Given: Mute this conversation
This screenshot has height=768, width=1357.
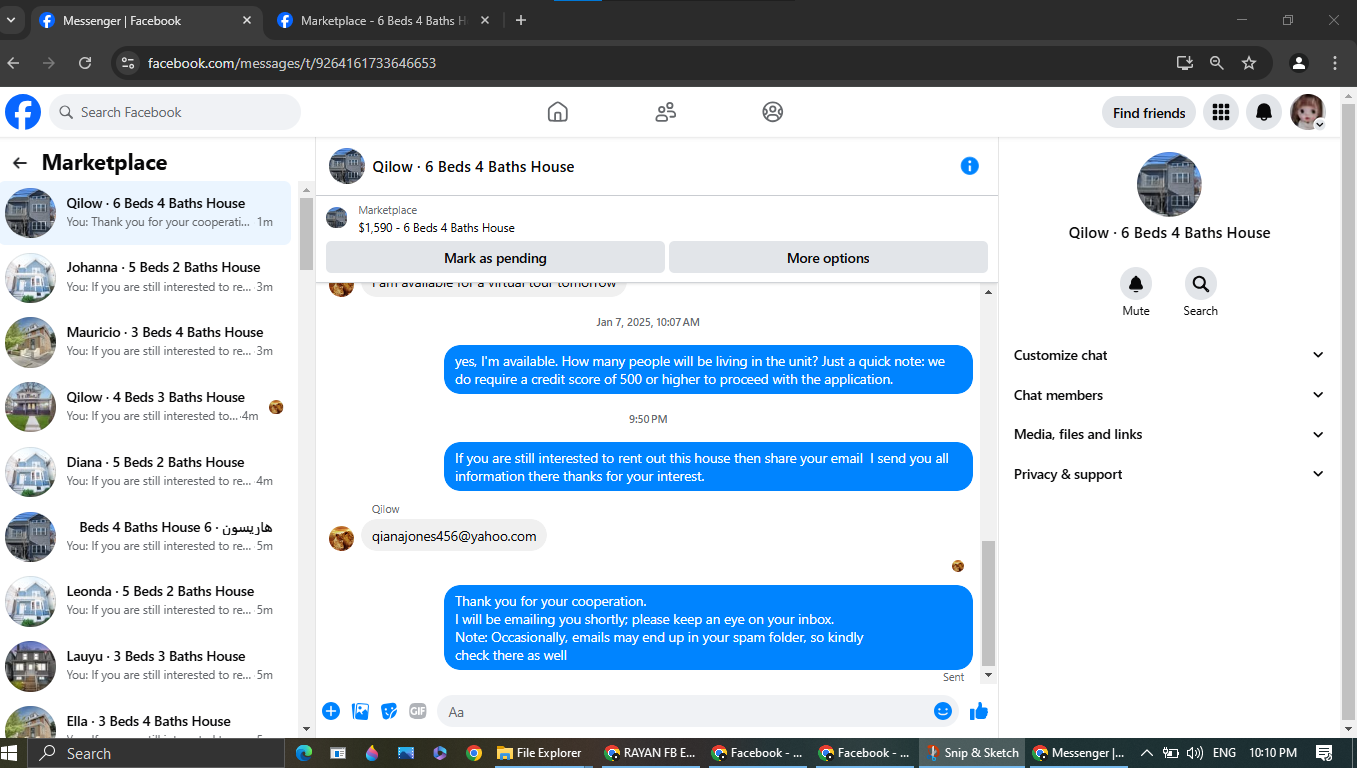Looking at the screenshot, I should coord(1136,284).
